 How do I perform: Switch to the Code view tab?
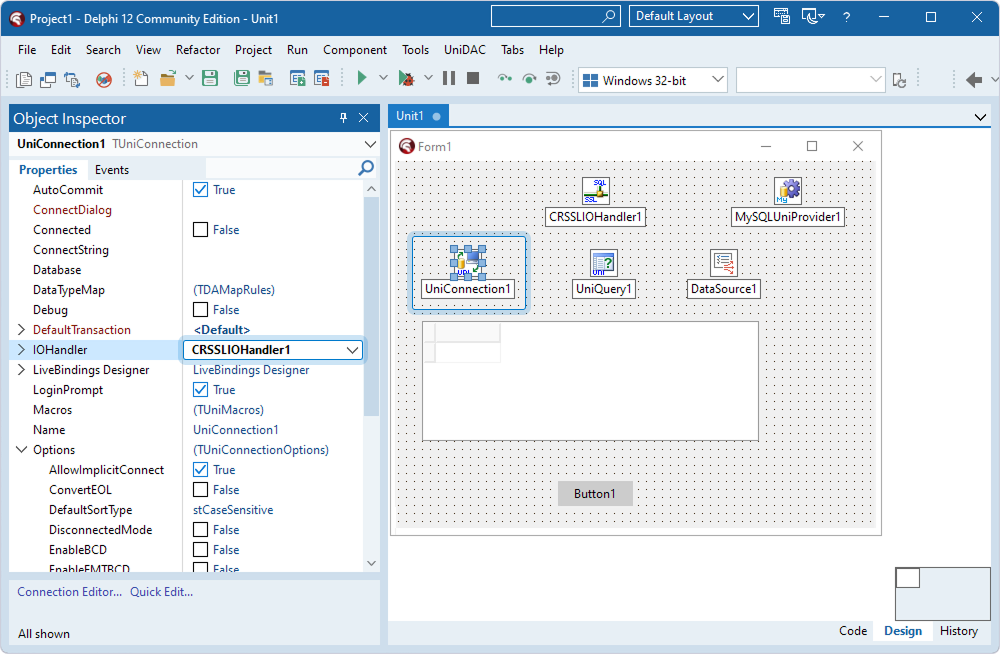click(853, 631)
